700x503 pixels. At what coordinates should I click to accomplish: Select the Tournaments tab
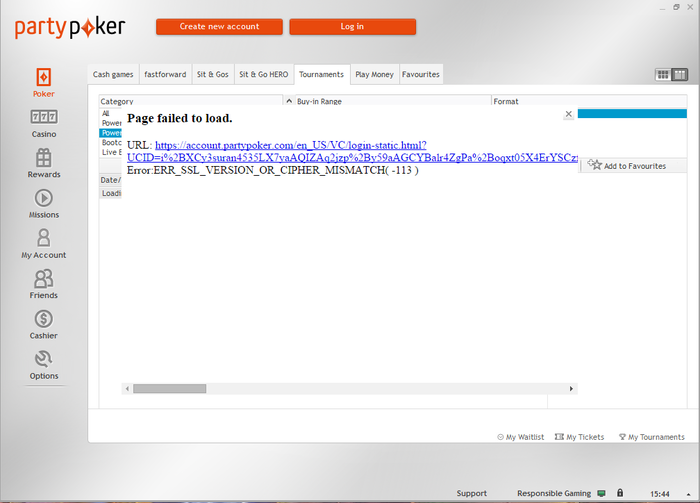click(321, 75)
